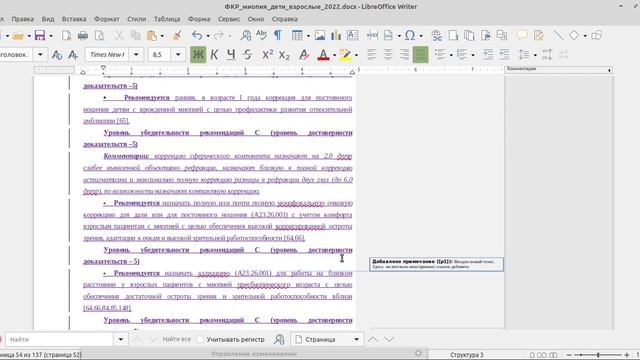Open the line spacing dropdown
640x360 pixels.
[x=535, y=55]
